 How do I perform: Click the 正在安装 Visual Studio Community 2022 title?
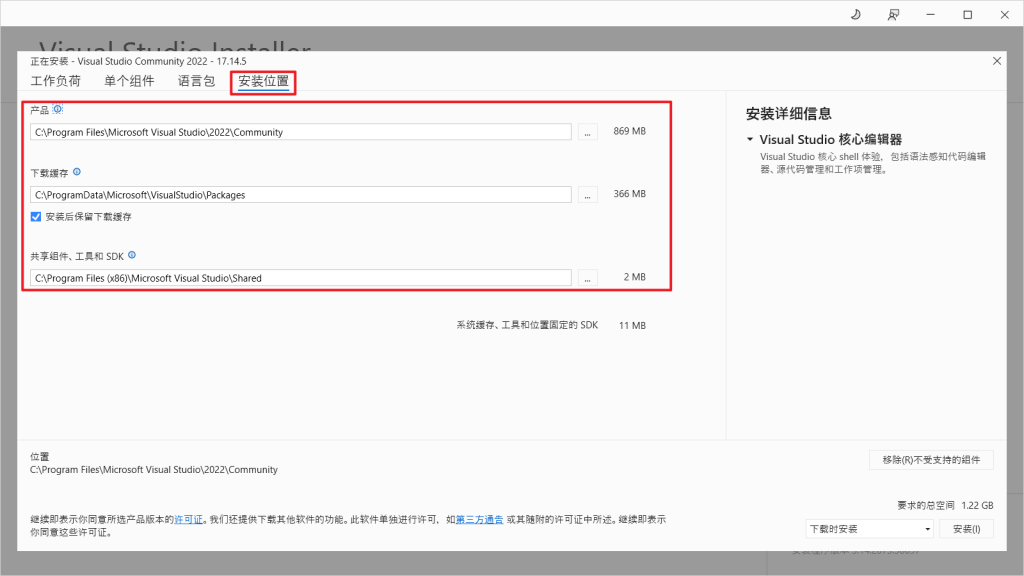point(138,61)
